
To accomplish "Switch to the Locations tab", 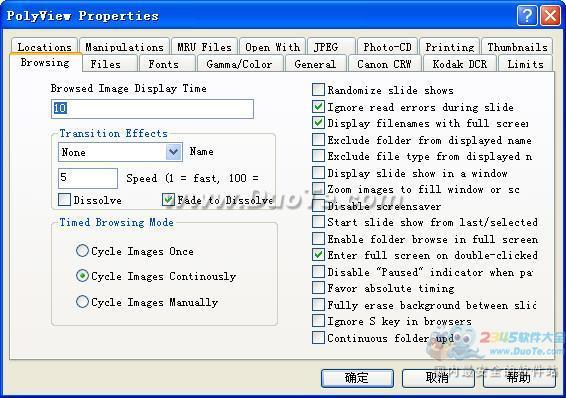I will [44, 47].
